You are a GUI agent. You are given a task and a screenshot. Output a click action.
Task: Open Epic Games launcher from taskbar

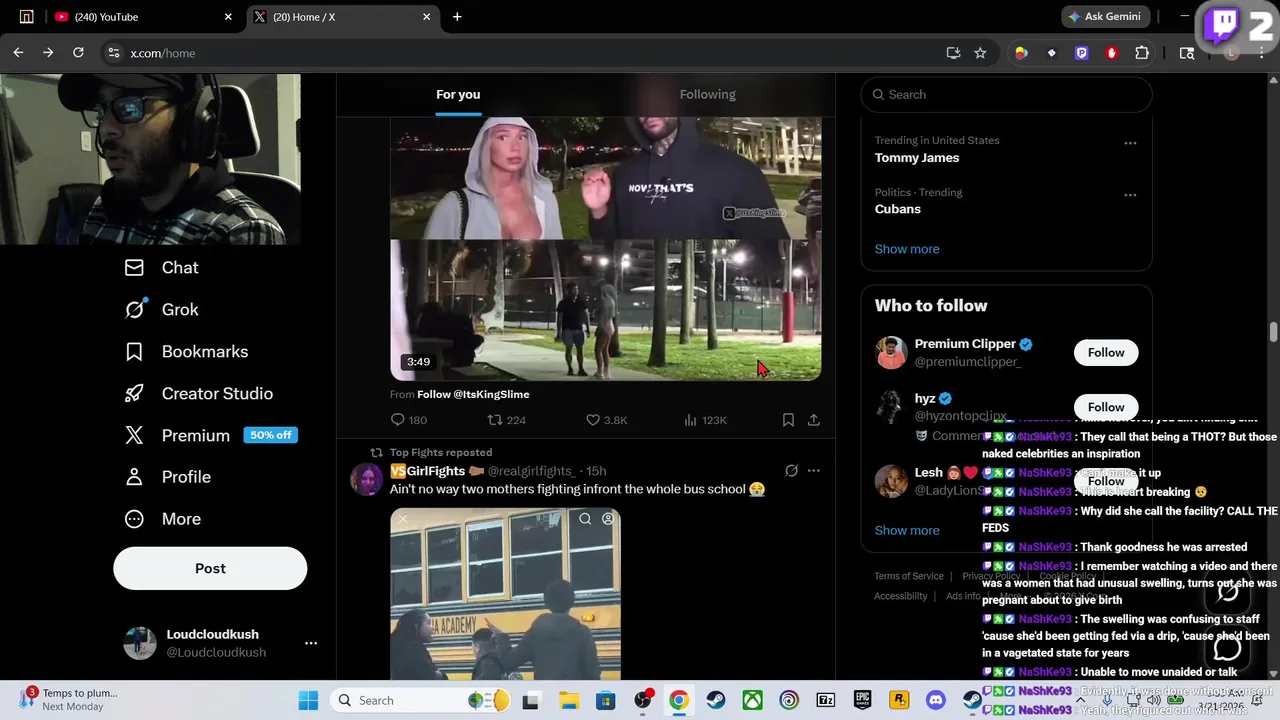click(x=862, y=700)
